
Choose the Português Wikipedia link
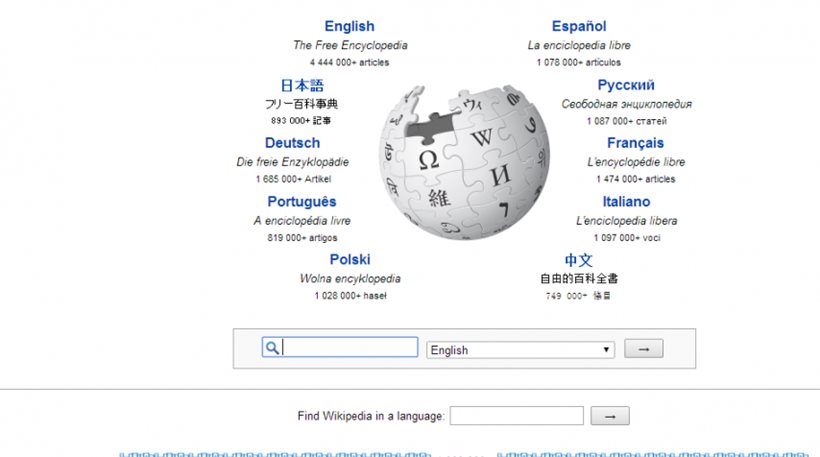(302, 202)
